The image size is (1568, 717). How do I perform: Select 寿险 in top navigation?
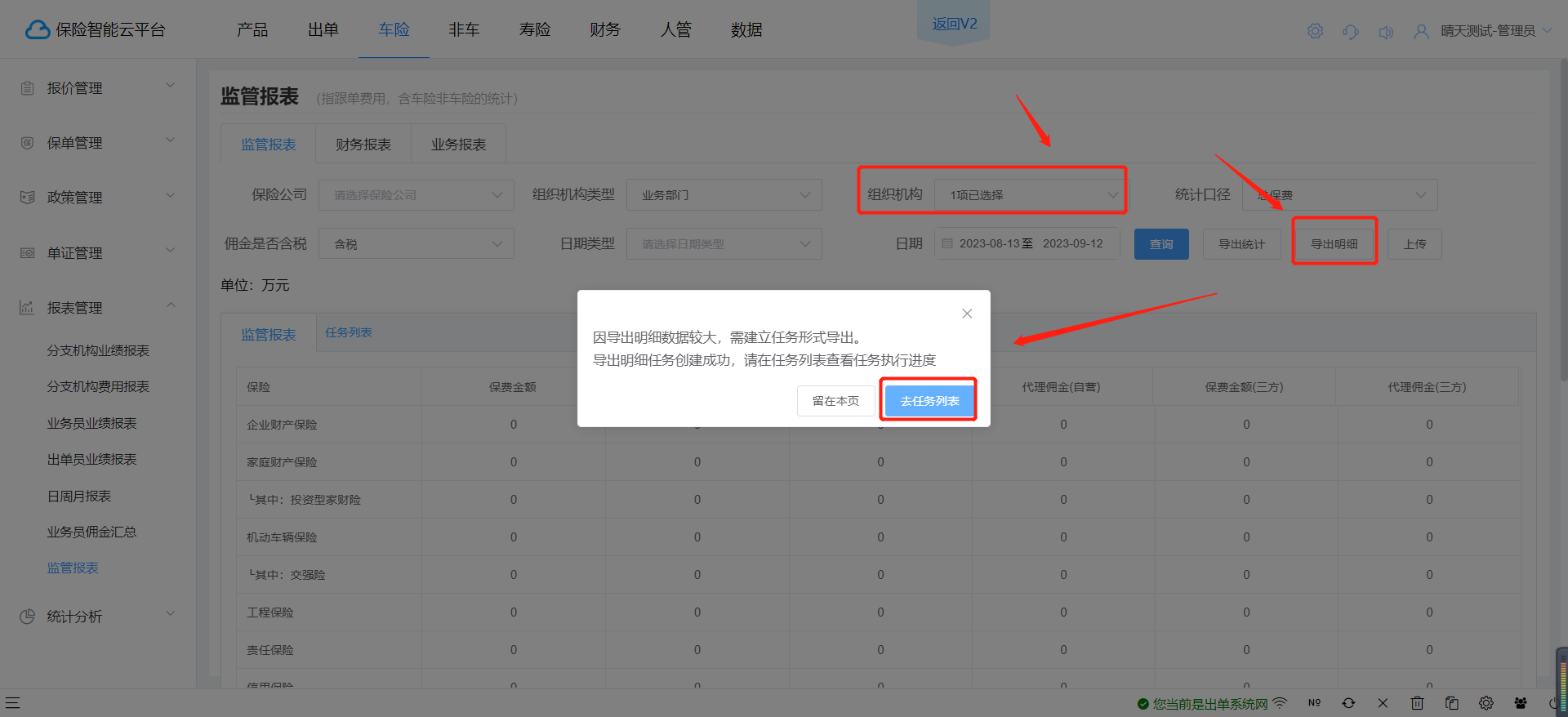click(x=535, y=30)
